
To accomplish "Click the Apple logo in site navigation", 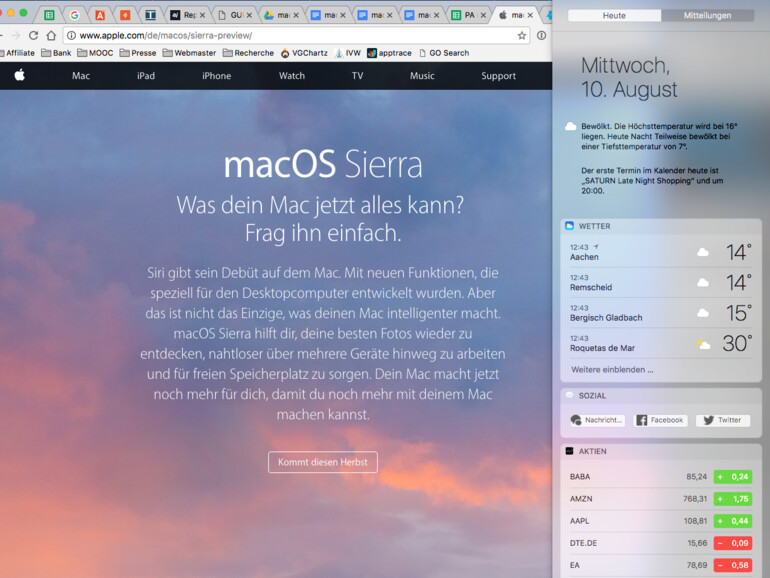I will pyautogui.click(x=20, y=75).
